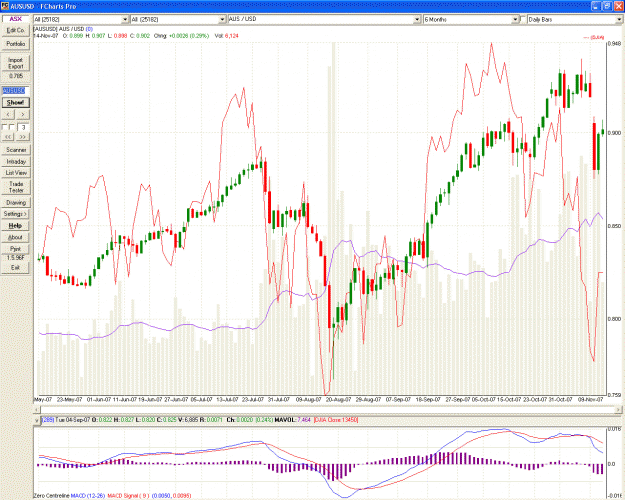Click the AUSUSD symbol input field
The image size is (625, 500).
[16, 91]
